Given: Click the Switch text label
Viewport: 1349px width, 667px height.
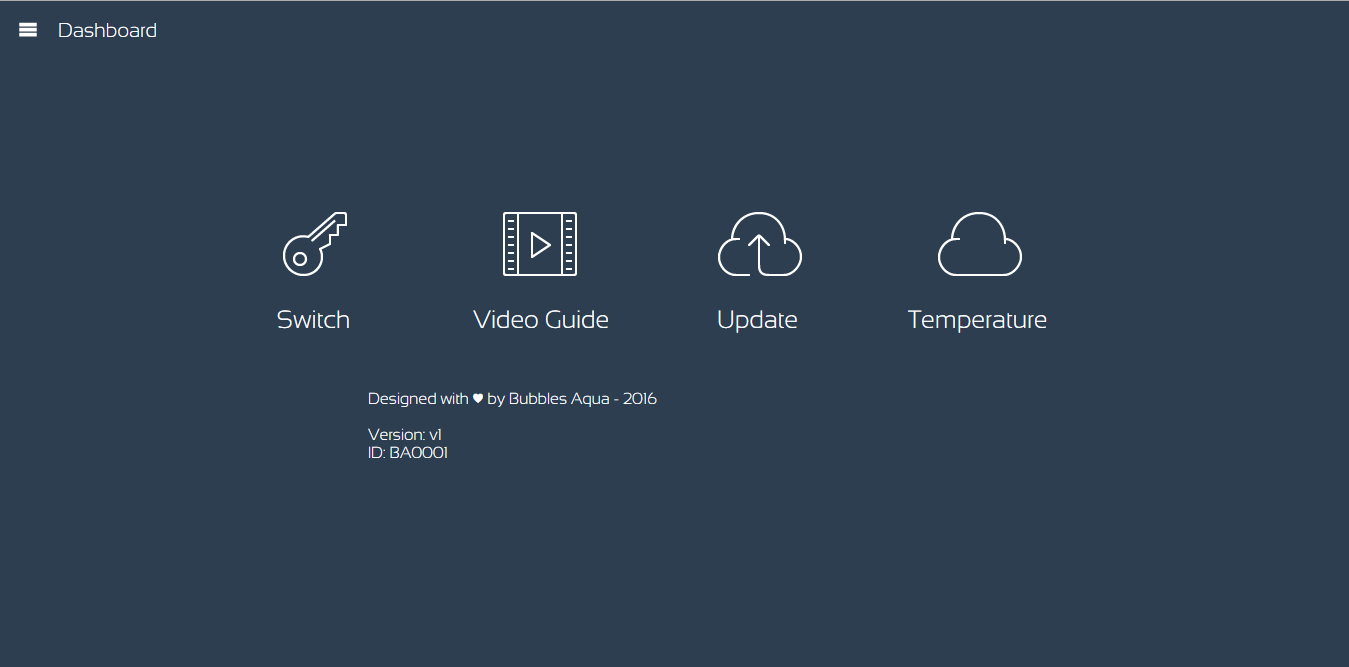Looking at the screenshot, I should coord(312,319).
